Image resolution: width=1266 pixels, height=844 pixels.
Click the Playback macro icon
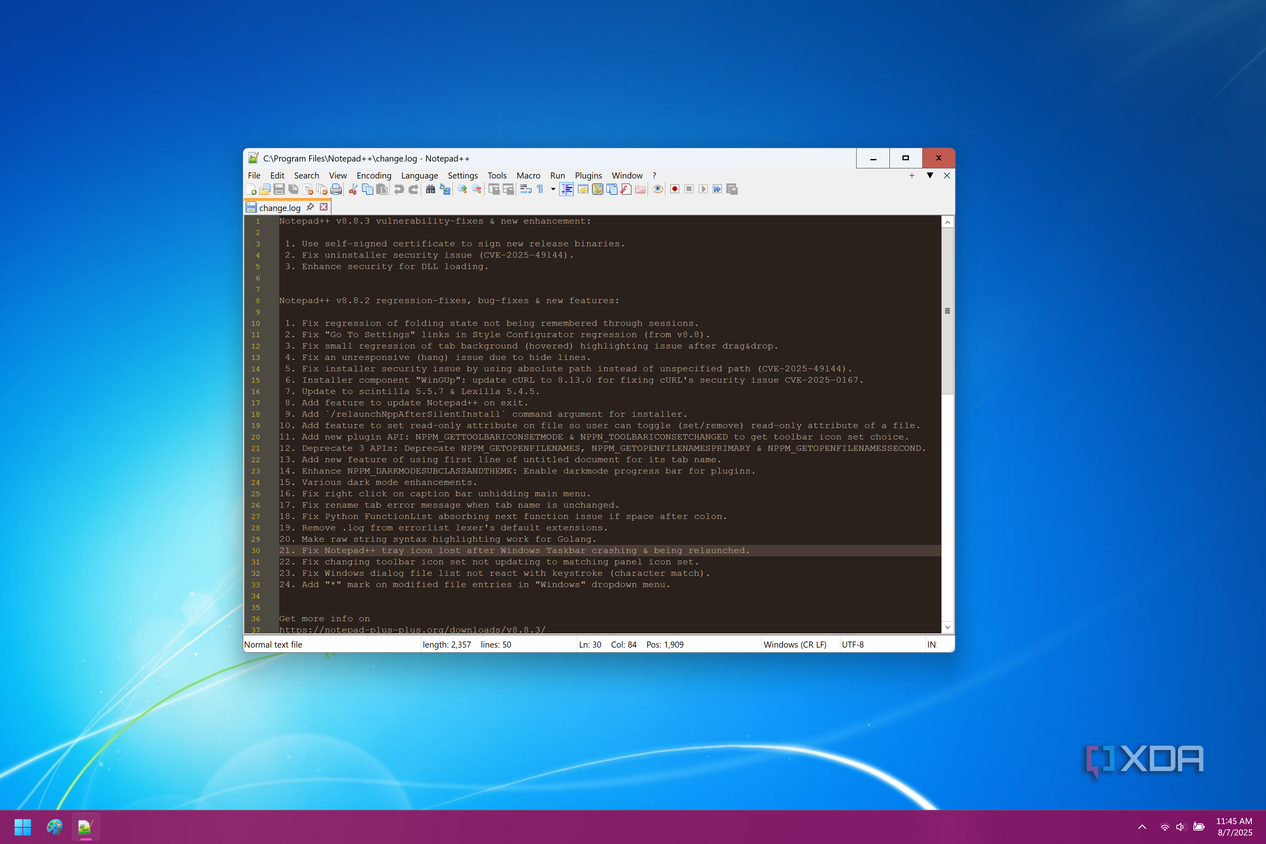click(x=703, y=189)
